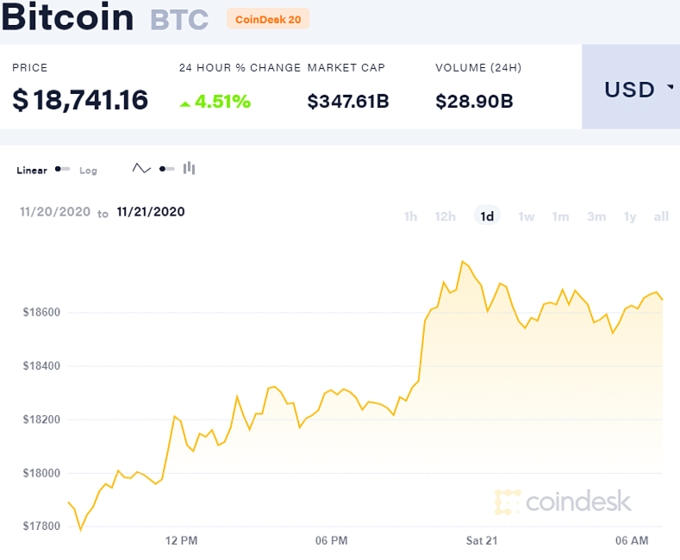Click the 11/20/2020 start date field
Image resolution: width=680 pixels, height=560 pixels.
click(54, 212)
